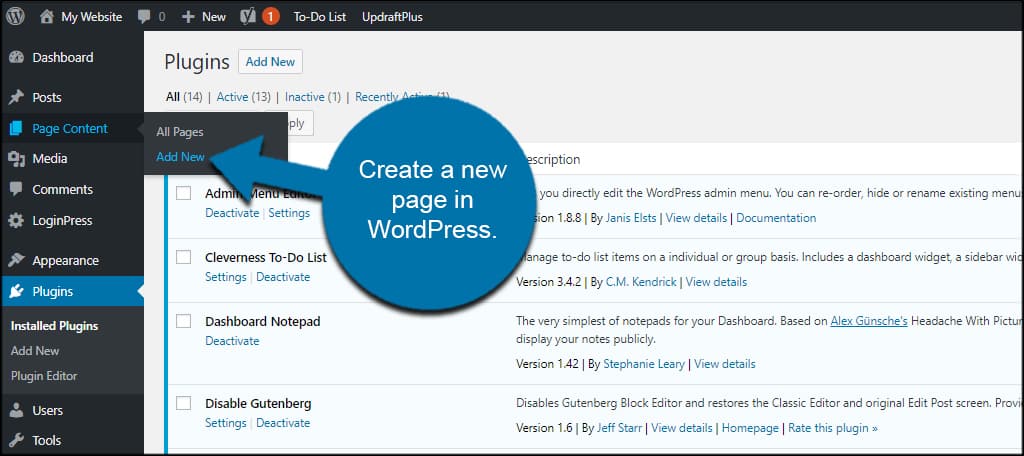
Task: Show All (14) plugins filter
Action: (184, 97)
